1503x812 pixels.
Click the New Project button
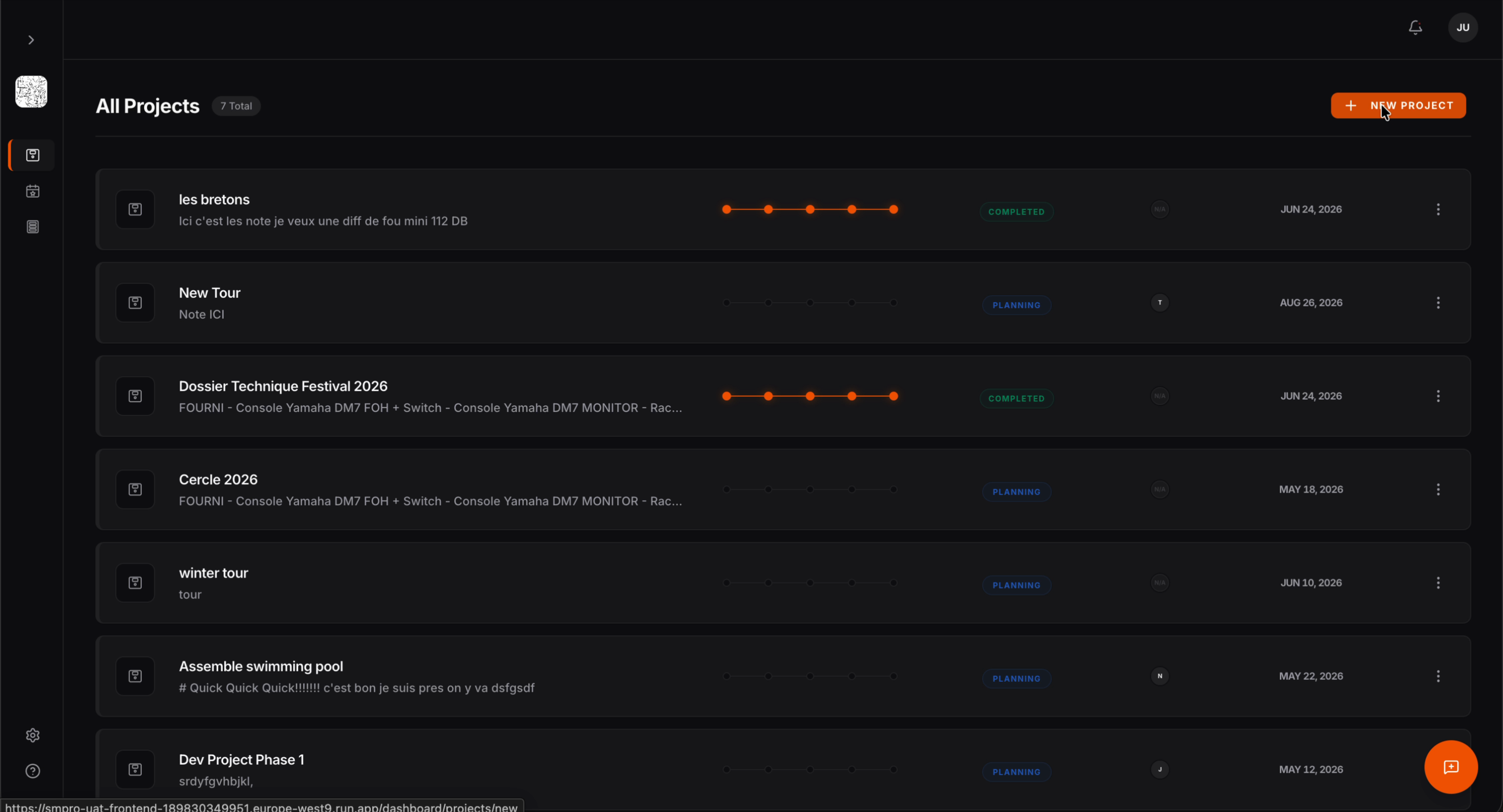tap(1399, 105)
